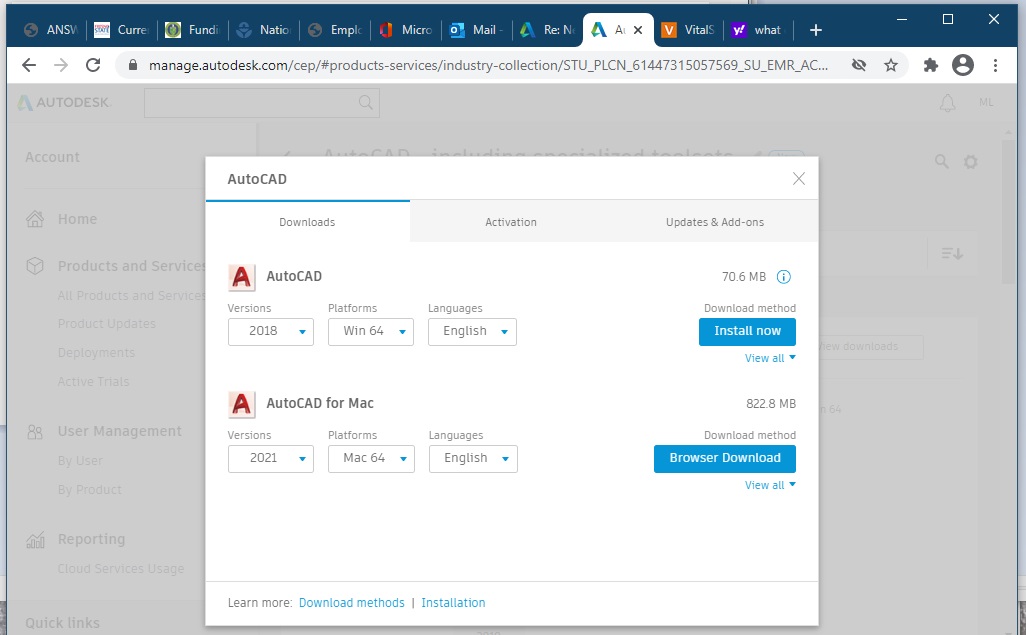
Task: Open the browser extensions puzzle icon
Action: tap(930, 65)
